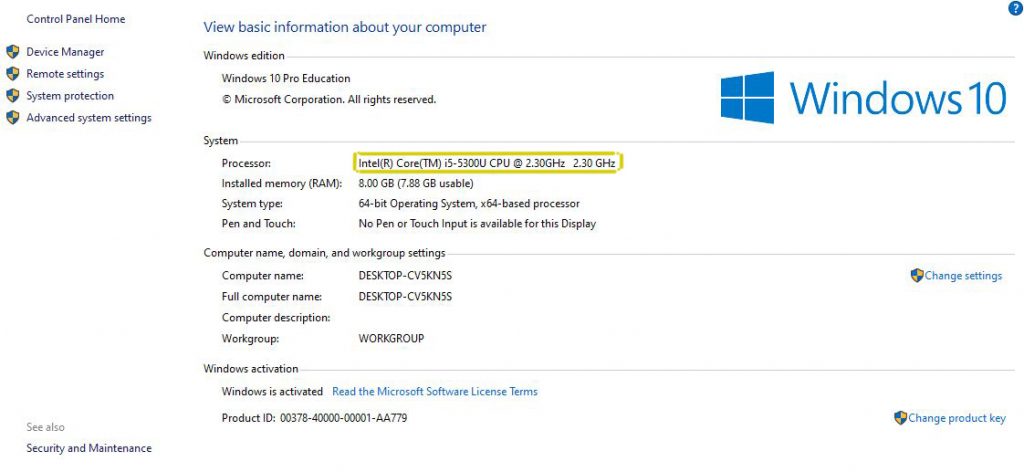Click the View basic information heading
This screenshot has width=1024, height=472.
click(x=345, y=27)
